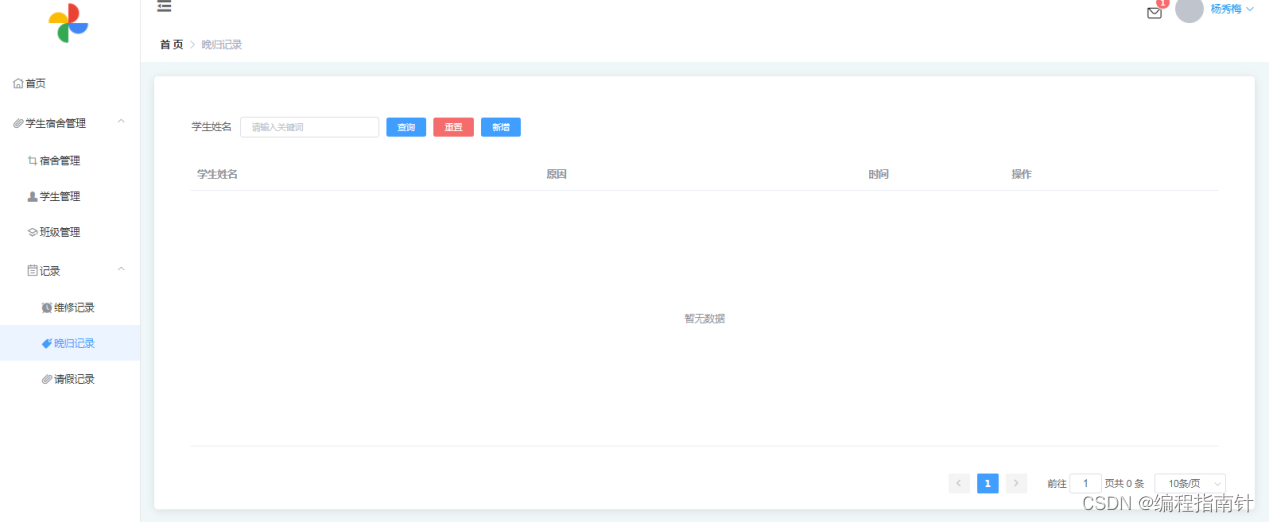This screenshot has height=522, width=1269.
Task: Click the gear icon beside 维修记录
Action: [47, 307]
